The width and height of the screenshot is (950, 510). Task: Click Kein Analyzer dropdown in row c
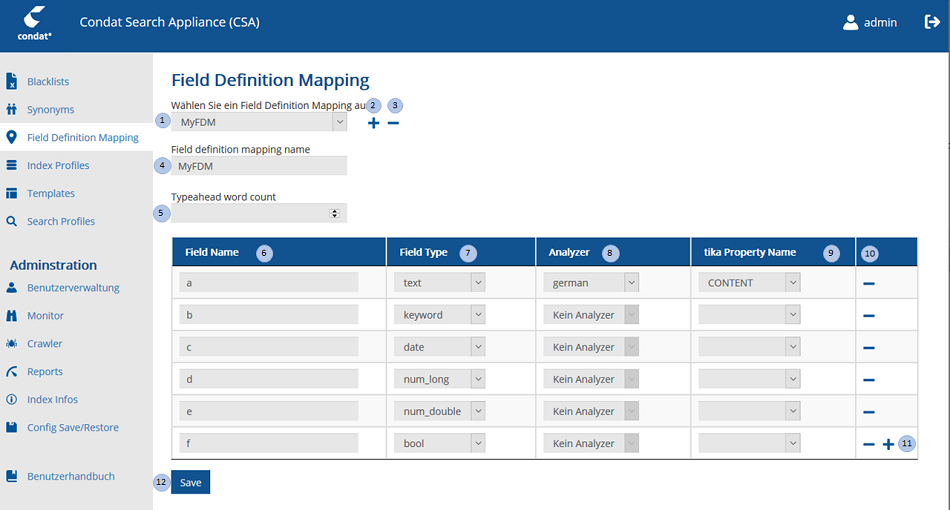point(591,346)
